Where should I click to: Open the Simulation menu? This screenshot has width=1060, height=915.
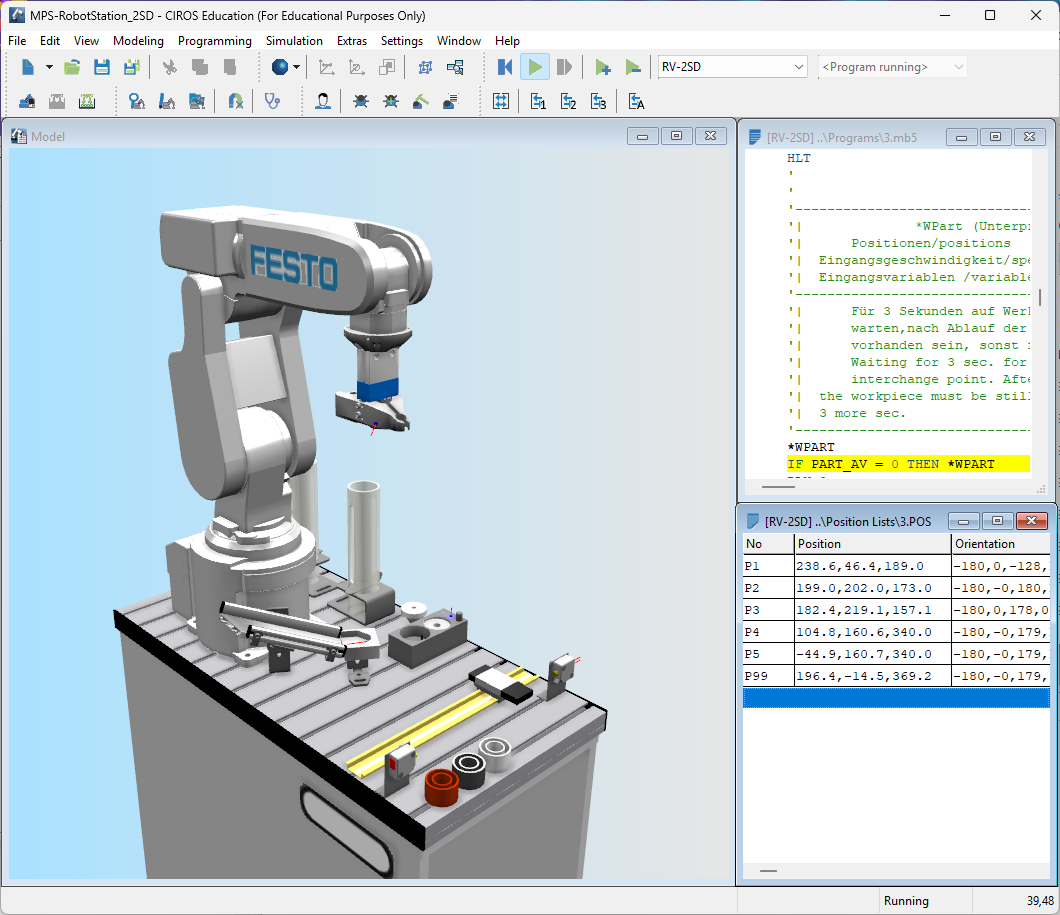click(x=294, y=41)
